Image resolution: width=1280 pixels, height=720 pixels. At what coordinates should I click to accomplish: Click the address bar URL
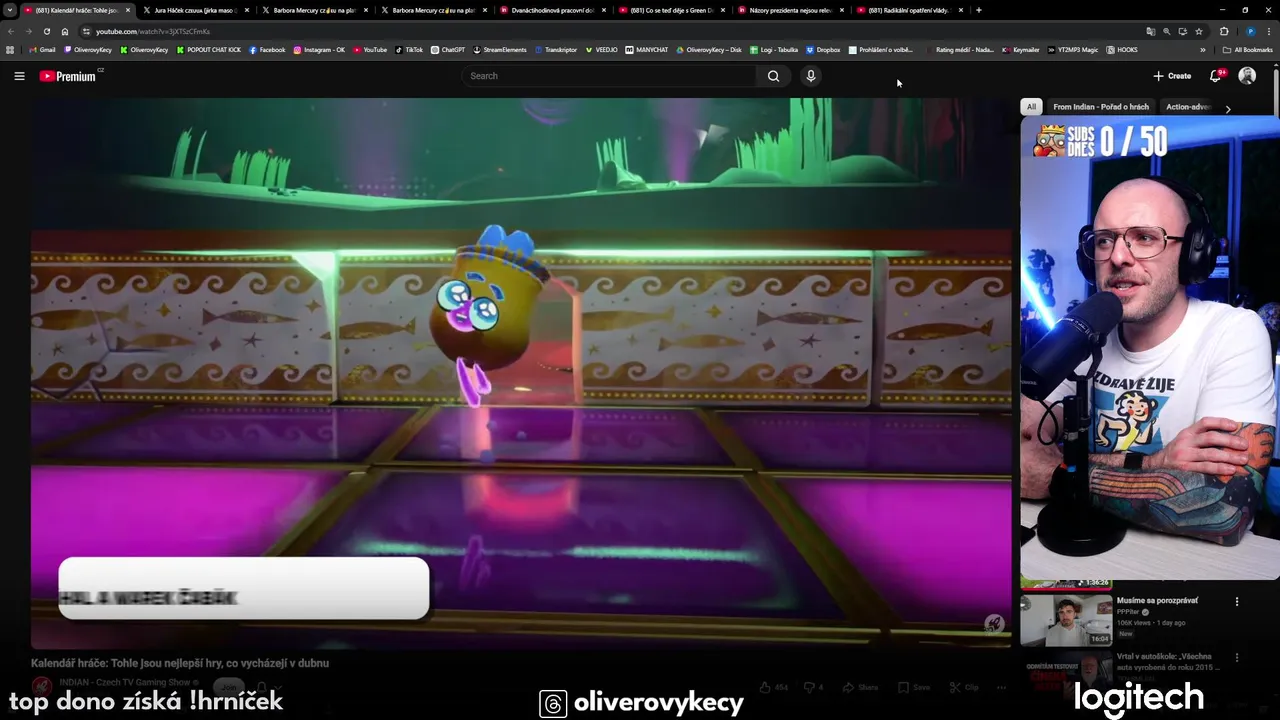tap(153, 31)
